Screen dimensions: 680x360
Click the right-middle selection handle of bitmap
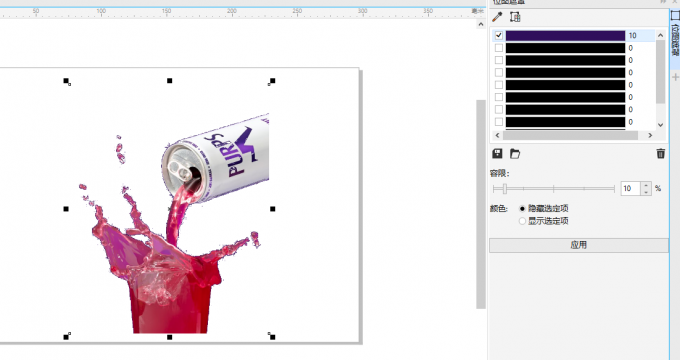tap(272, 209)
